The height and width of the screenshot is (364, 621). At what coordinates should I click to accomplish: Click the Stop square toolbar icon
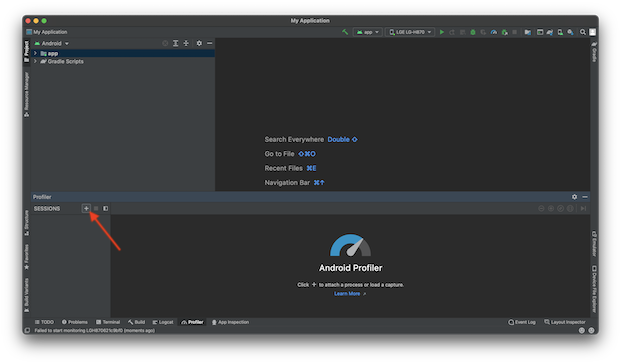[x=514, y=32]
